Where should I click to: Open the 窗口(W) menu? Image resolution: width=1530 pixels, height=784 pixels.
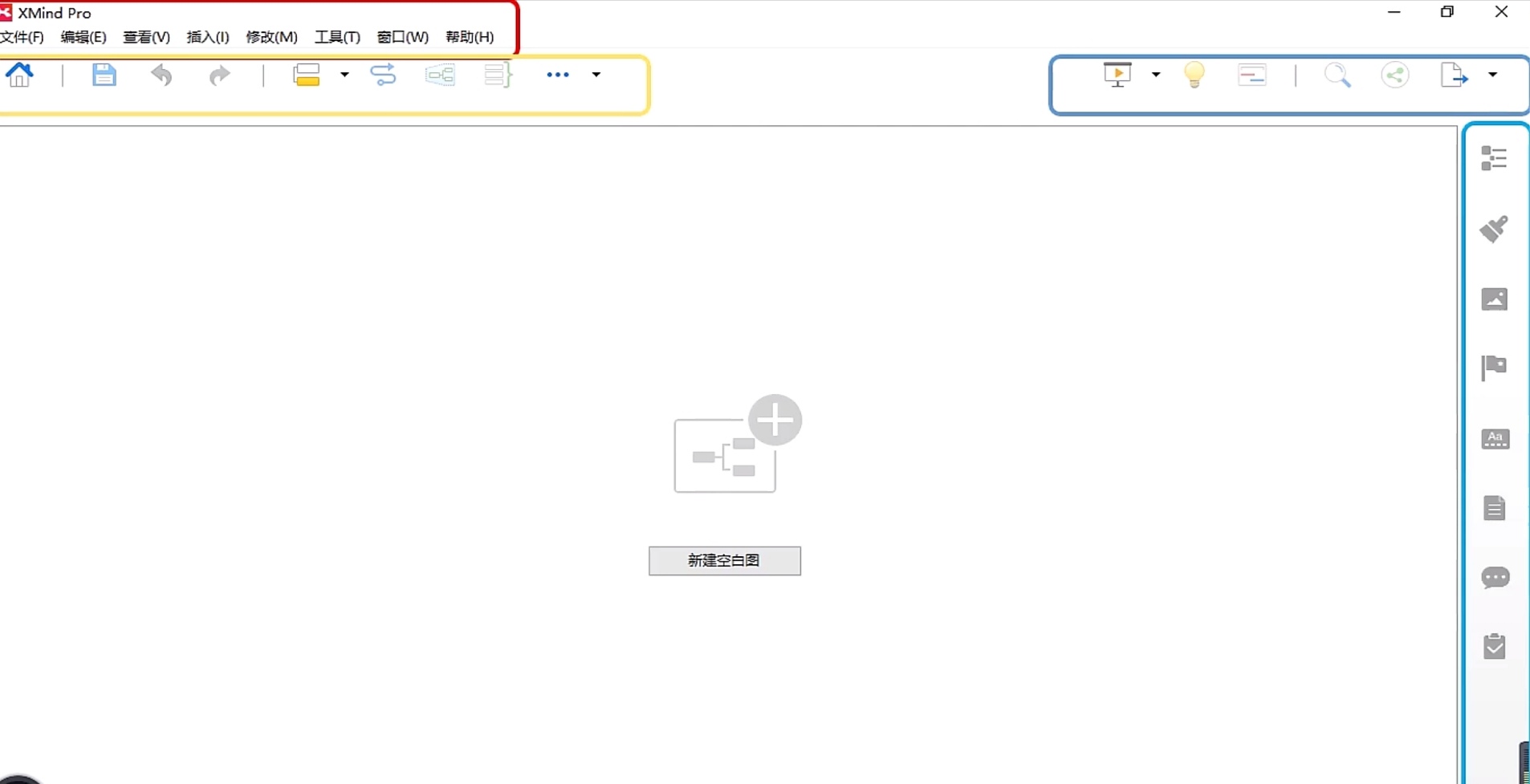click(x=402, y=37)
